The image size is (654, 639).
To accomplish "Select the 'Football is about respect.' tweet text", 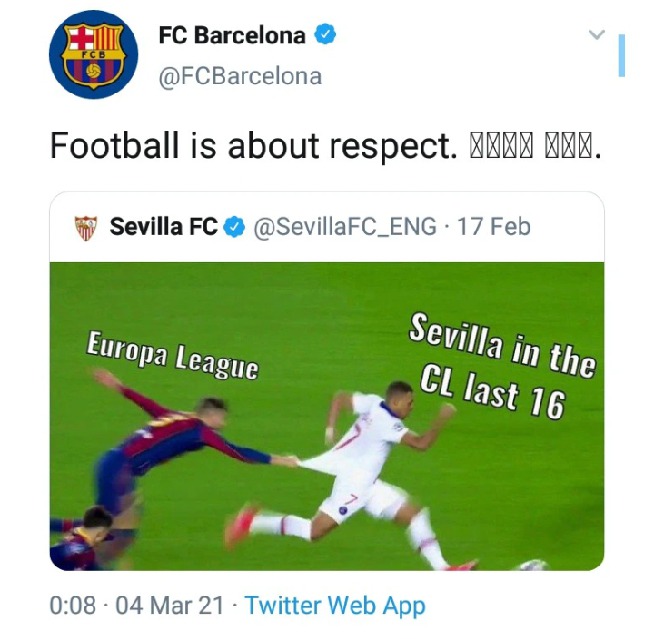I will click(252, 146).
